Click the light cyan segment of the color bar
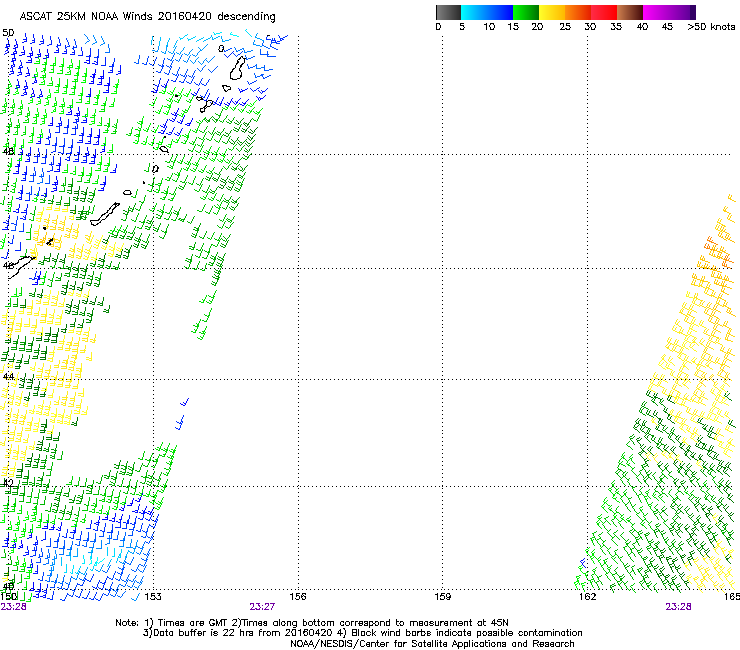 pyautogui.click(x=473, y=12)
